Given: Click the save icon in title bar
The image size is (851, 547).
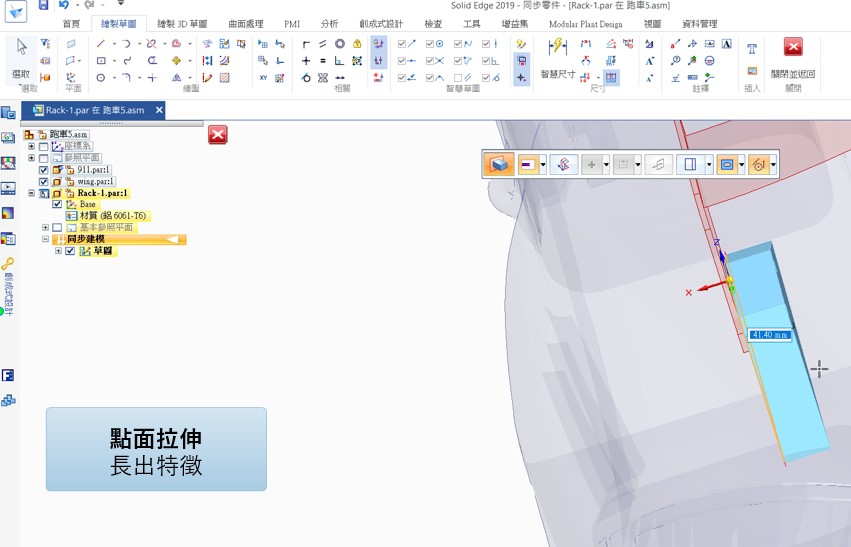Looking at the screenshot, I should [x=43, y=5].
